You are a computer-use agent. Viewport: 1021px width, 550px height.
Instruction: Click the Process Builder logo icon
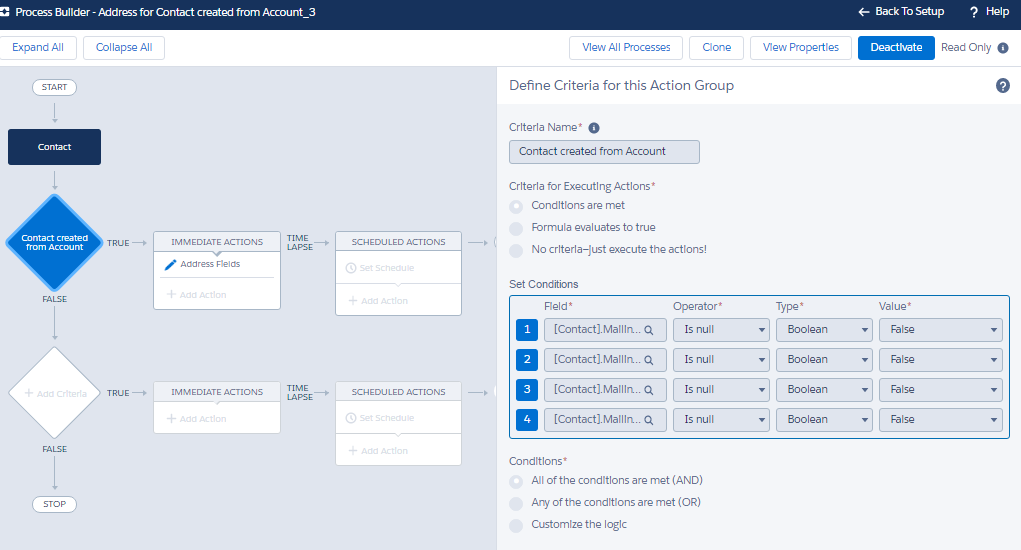(x=7, y=12)
